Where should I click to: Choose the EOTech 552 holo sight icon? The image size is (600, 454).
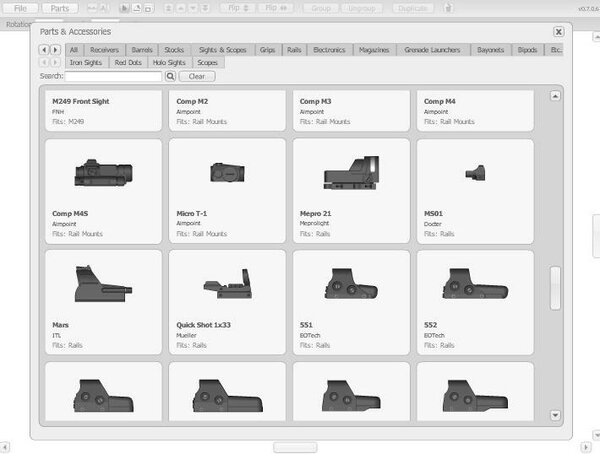[474, 285]
